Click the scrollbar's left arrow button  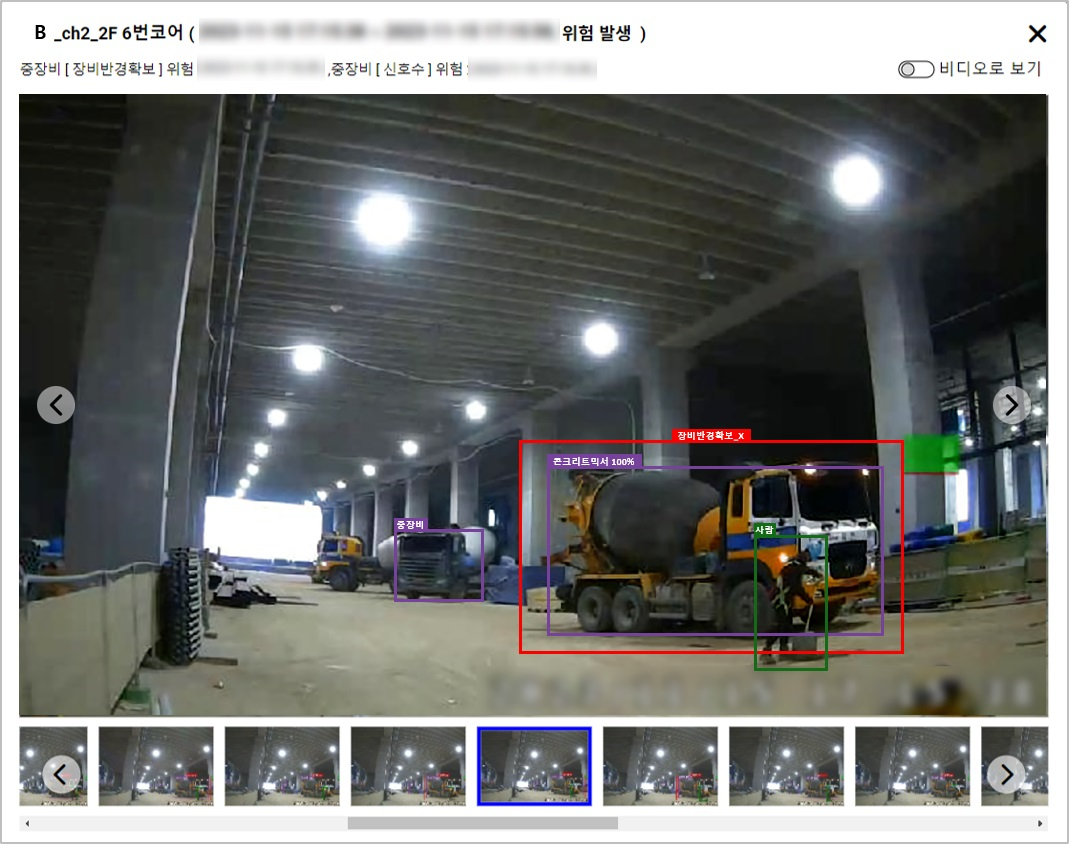click(x=27, y=824)
